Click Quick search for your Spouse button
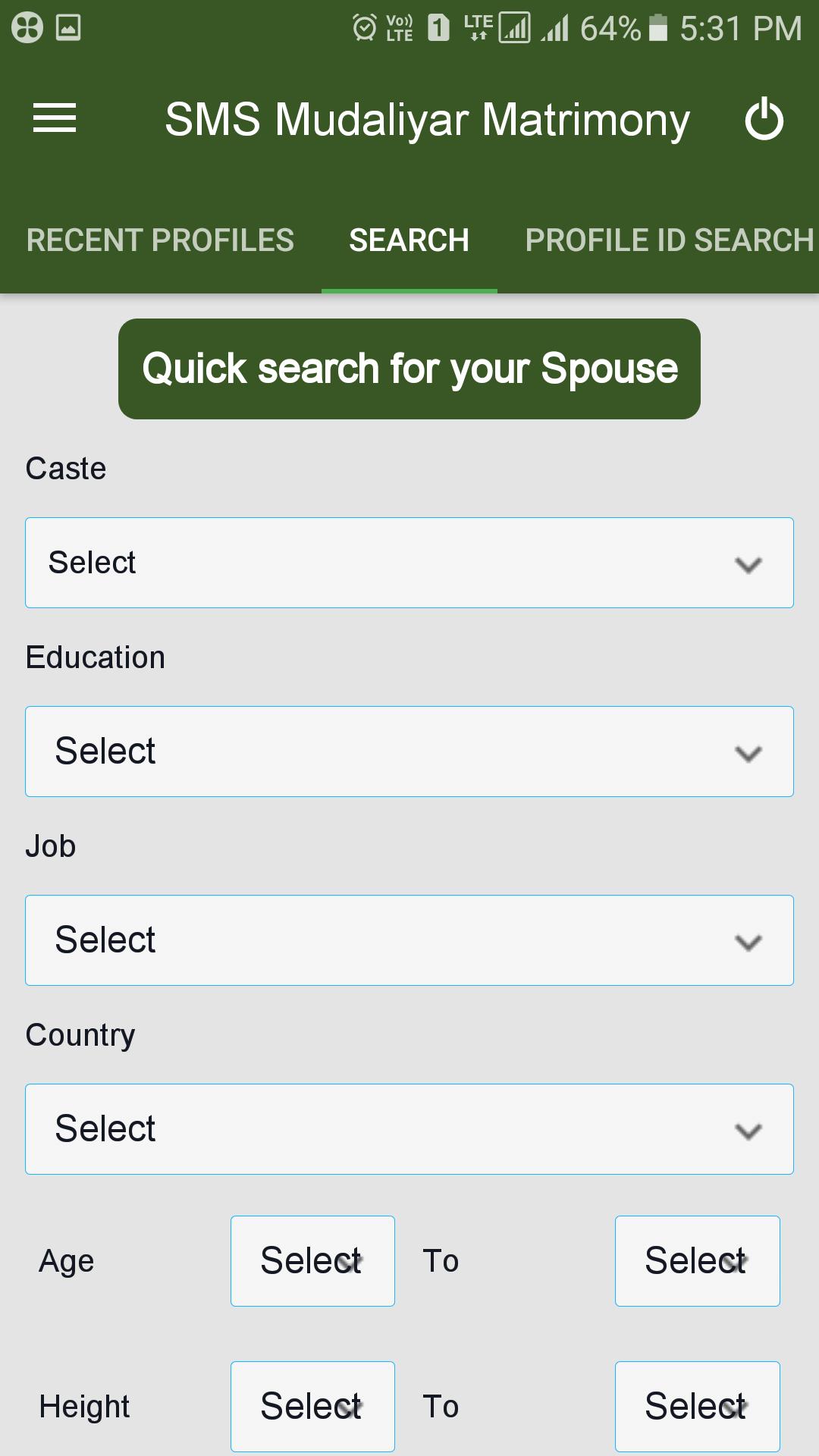Screen dimensions: 819x1456 tap(409, 369)
